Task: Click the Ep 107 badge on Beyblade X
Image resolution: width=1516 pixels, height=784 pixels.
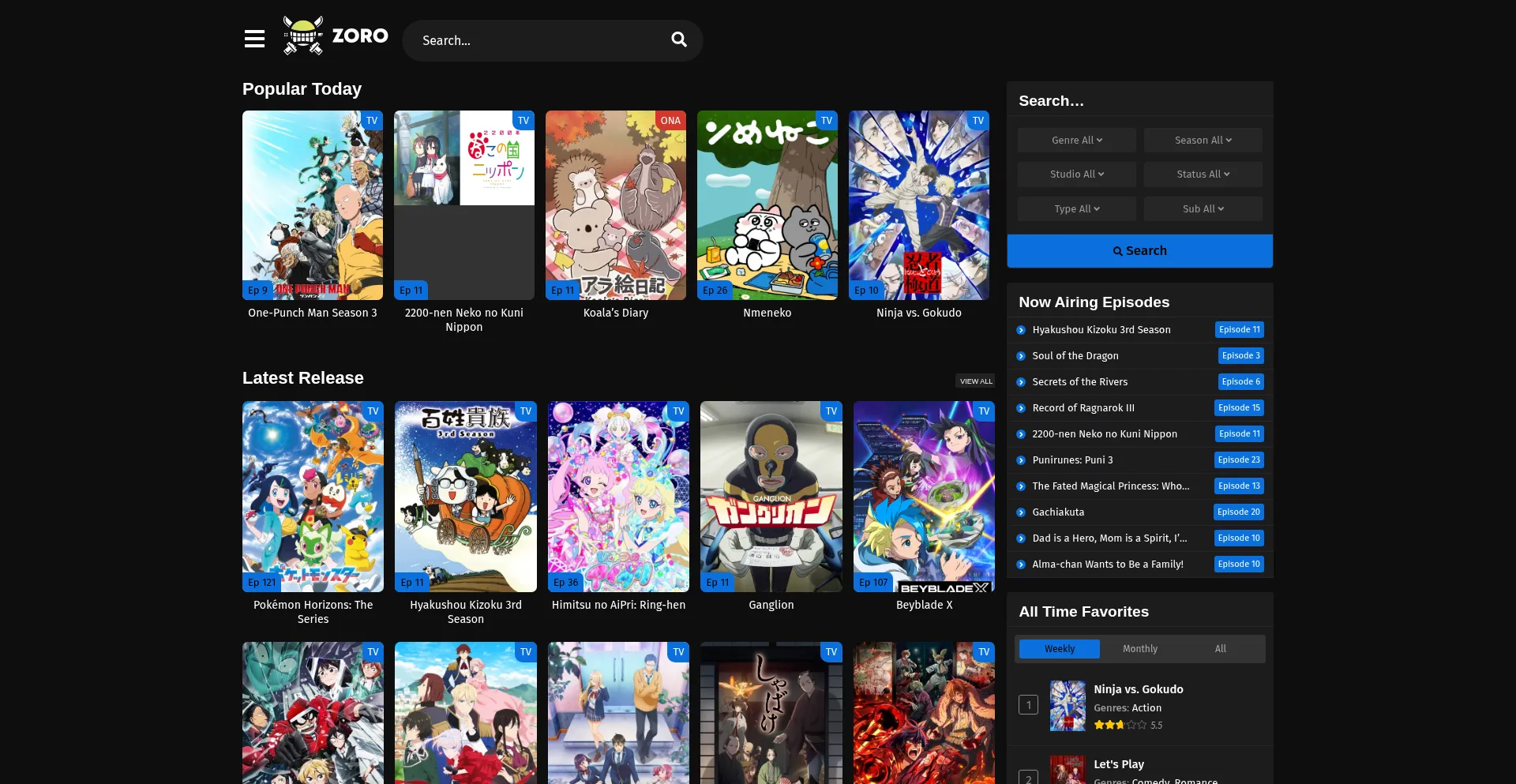Action: [872, 583]
